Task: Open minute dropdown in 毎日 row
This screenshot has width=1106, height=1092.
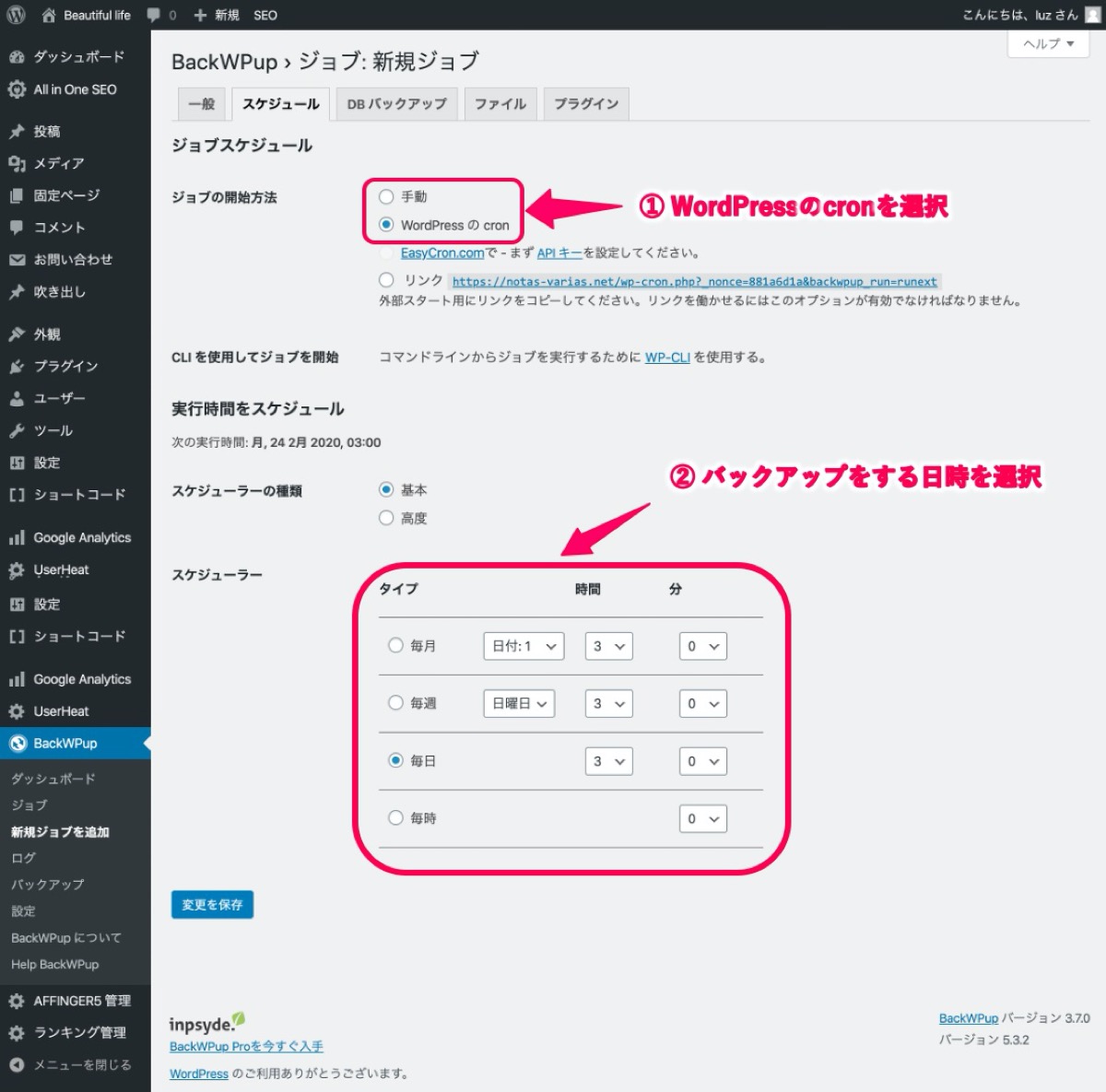Action: point(703,761)
